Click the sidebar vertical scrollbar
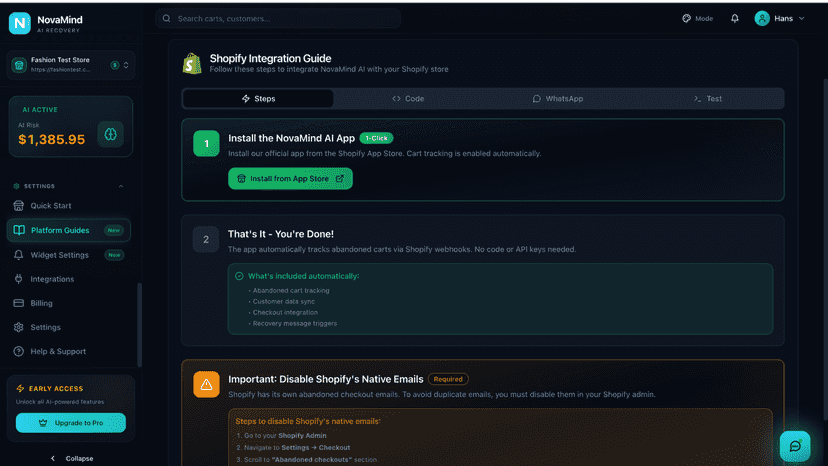The width and height of the screenshot is (828, 466). pos(139,324)
